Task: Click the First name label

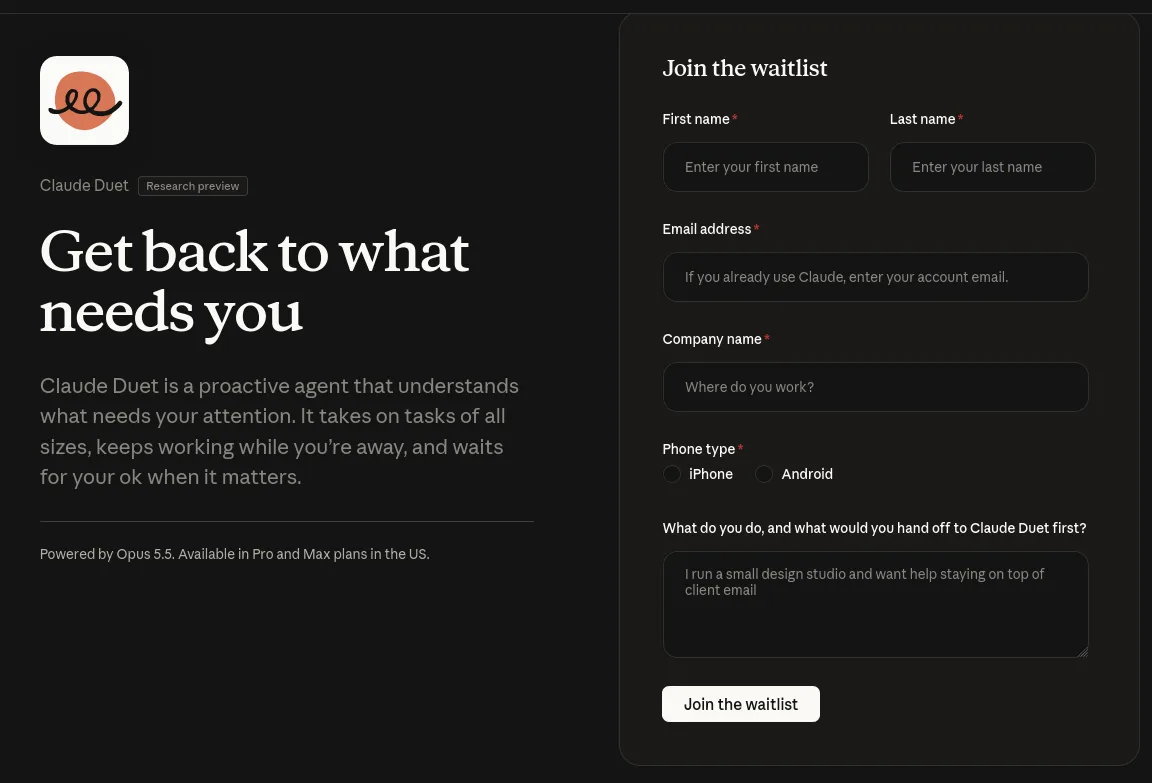Action: point(696,119)
